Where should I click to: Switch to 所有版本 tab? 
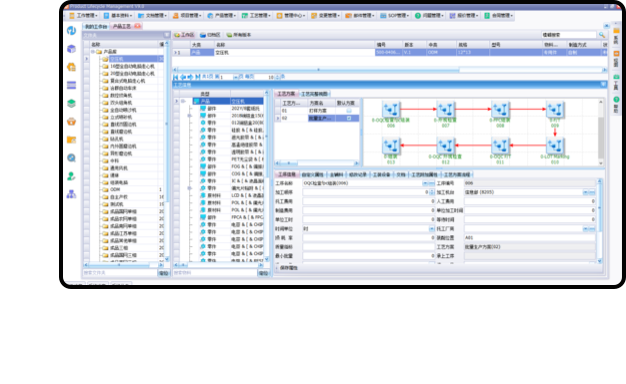(239, 35)
